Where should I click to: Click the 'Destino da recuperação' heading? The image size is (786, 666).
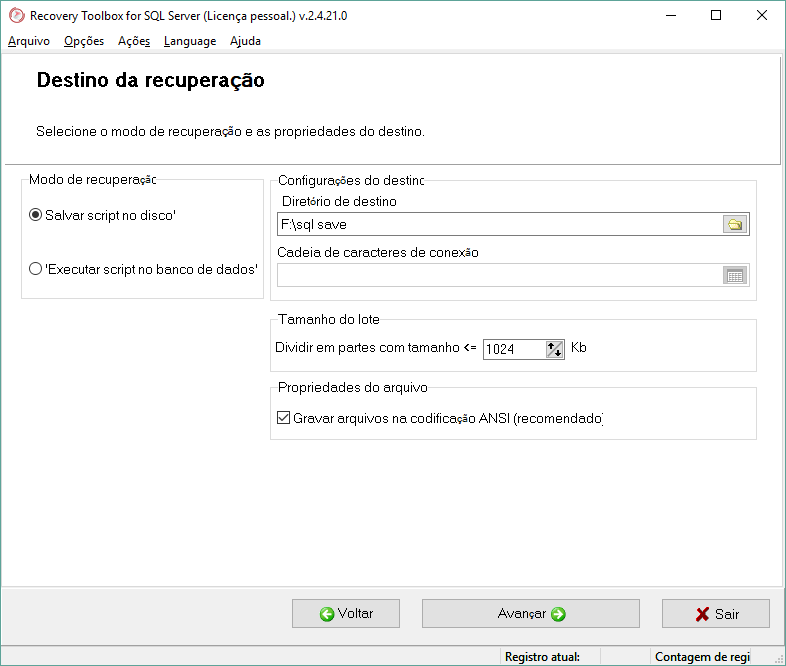click(x=150, y=80)
